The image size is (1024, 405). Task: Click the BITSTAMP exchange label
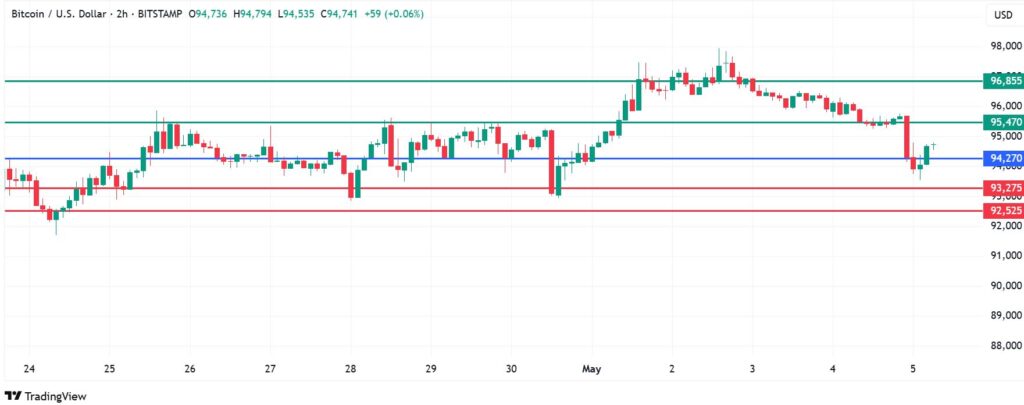point(164,14)
